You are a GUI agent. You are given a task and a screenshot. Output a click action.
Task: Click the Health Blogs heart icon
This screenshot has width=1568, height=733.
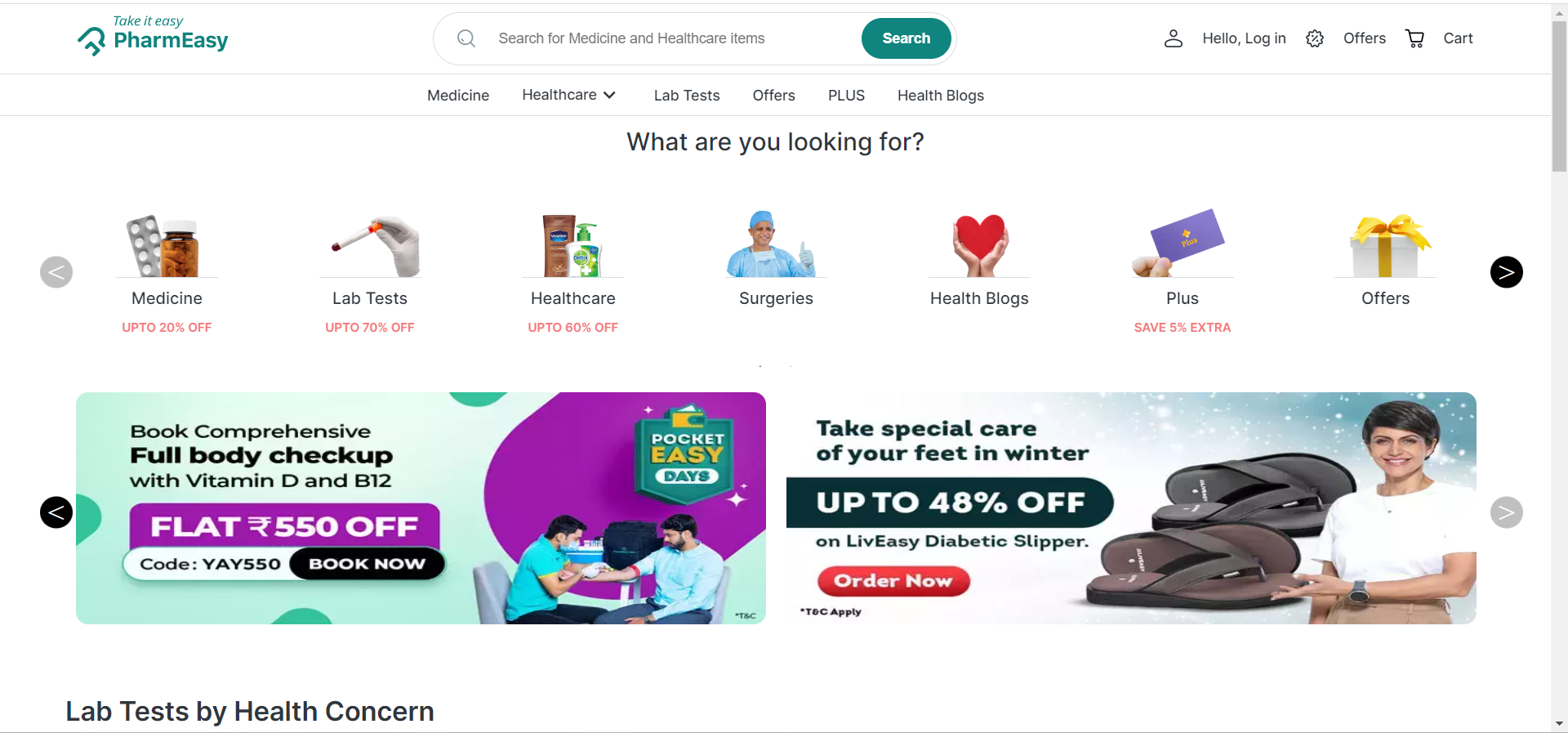[979, 245]
